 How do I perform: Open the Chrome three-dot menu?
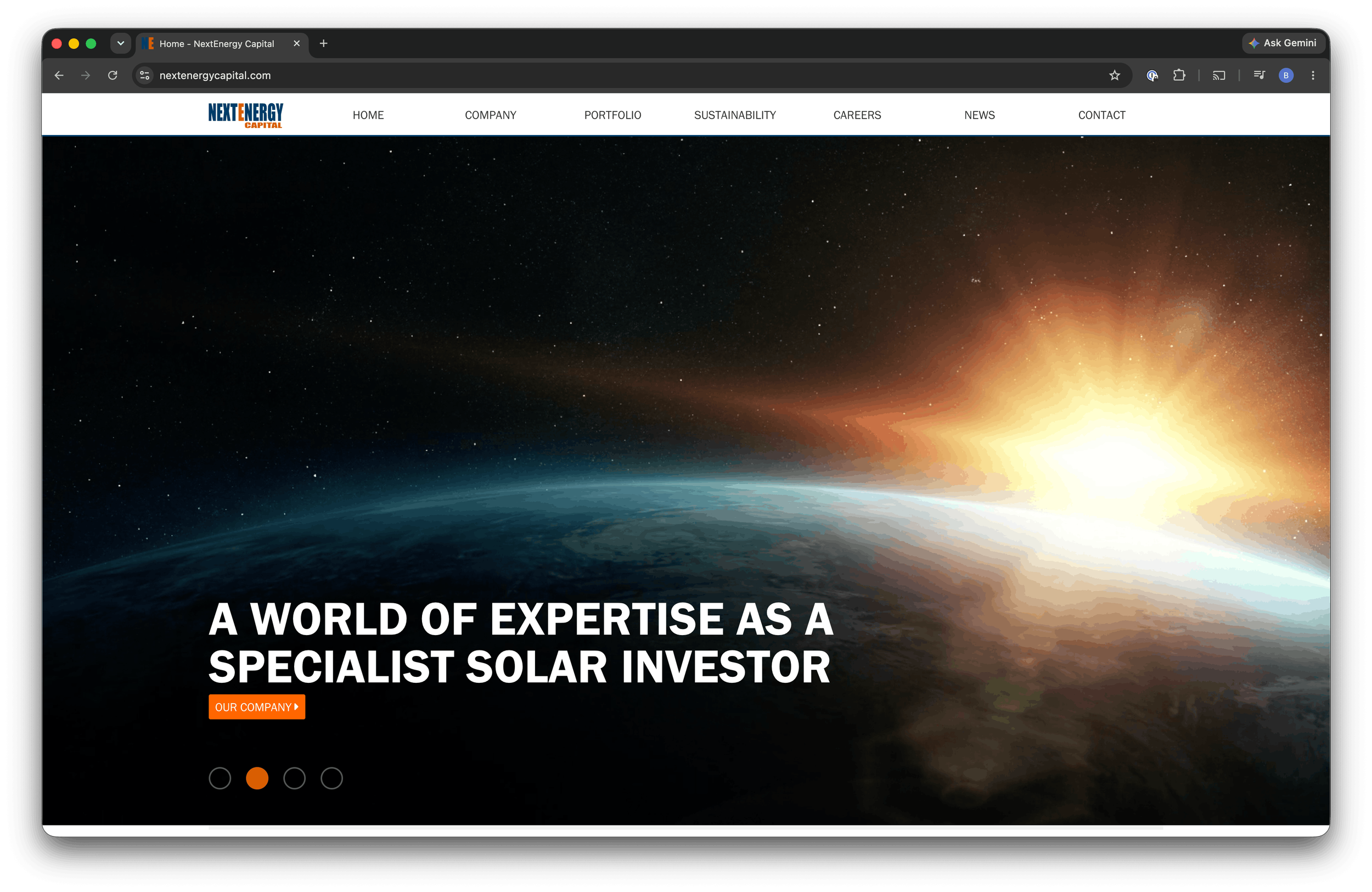coord(1313,76)
